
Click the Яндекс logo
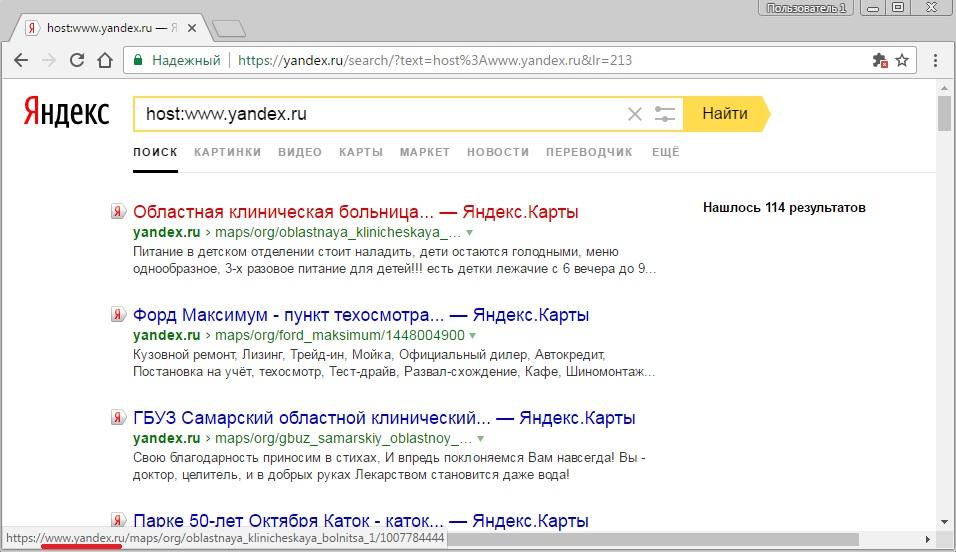(66, 112)
